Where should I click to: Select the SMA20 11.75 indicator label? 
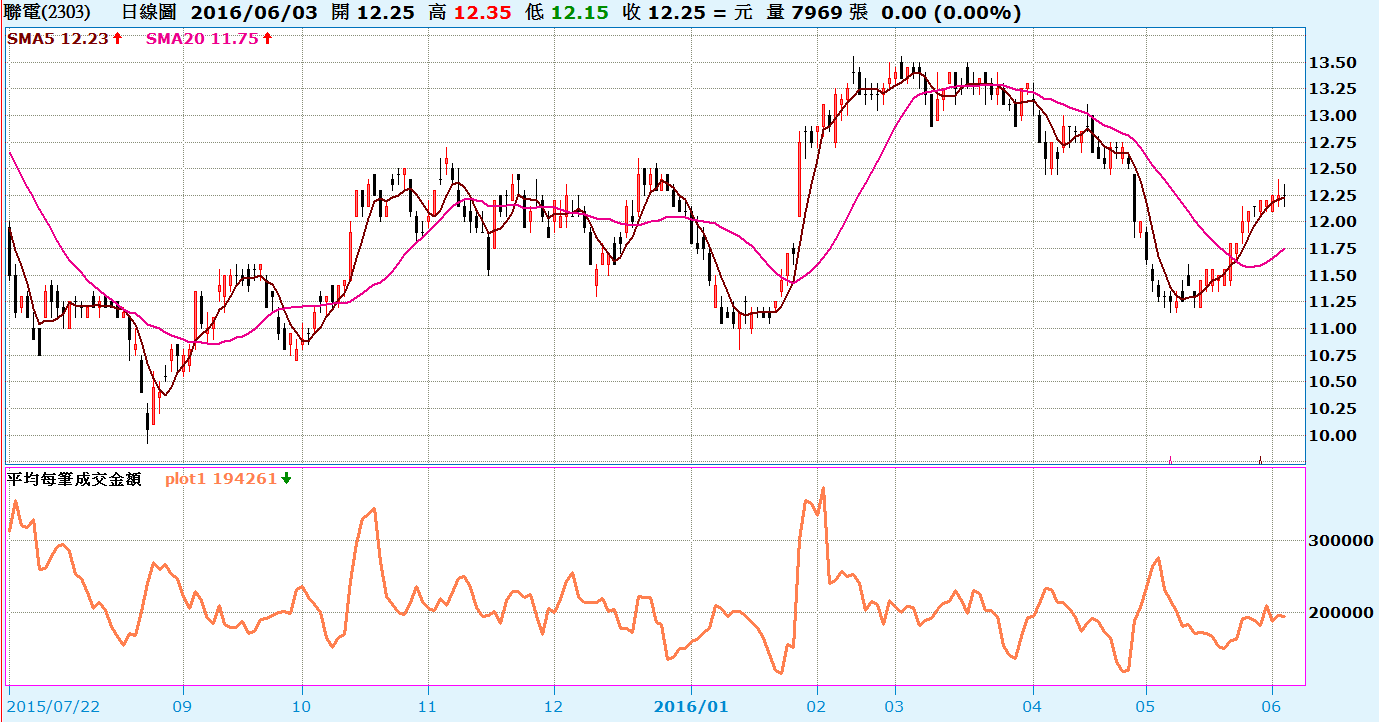(203, 38)
